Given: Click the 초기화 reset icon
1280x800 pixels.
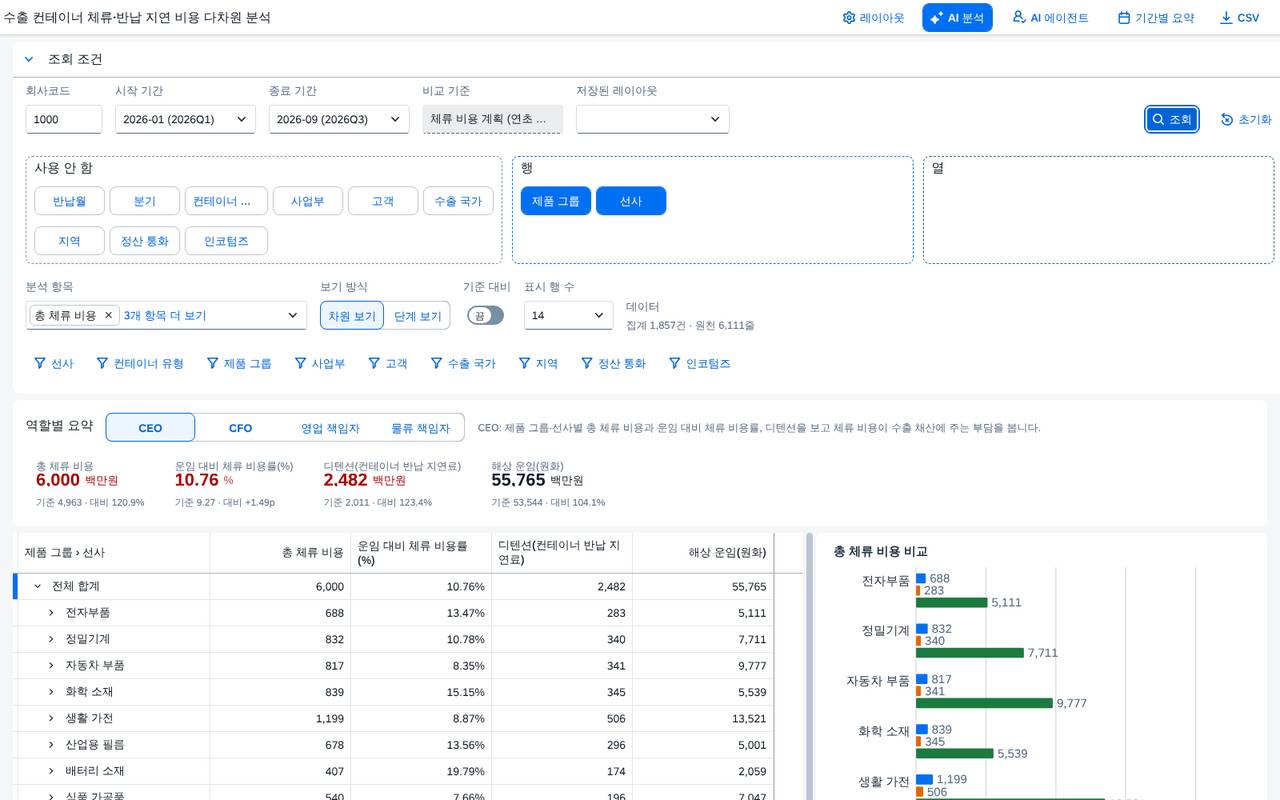Looking at the screenshot, I should [1246, 119].
